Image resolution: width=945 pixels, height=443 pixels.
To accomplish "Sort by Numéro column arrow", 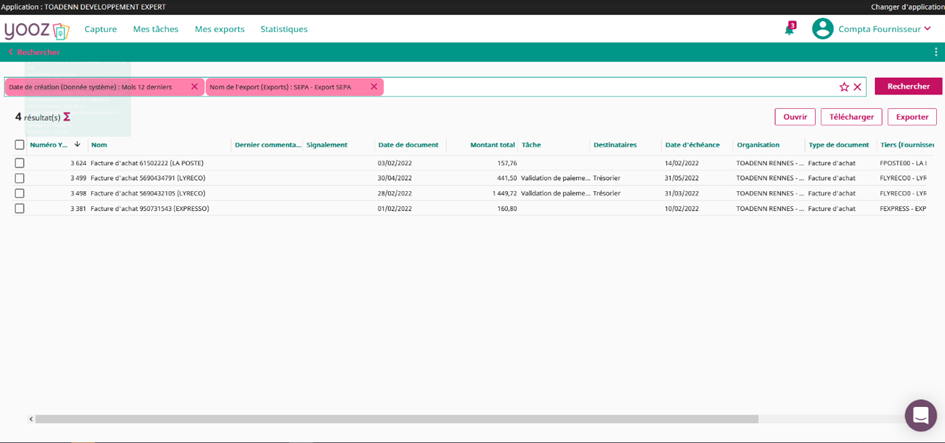I will coord(77,145).
